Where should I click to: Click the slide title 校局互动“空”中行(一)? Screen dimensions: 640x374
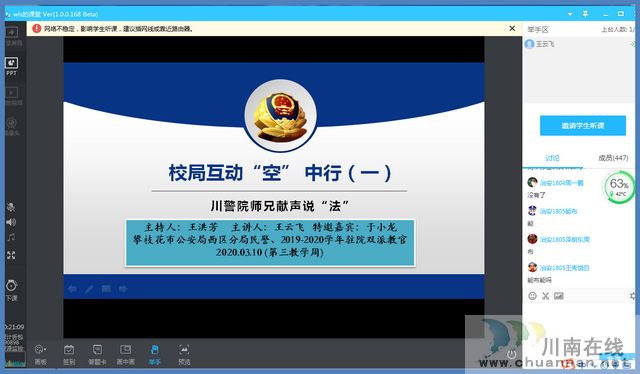280,173
